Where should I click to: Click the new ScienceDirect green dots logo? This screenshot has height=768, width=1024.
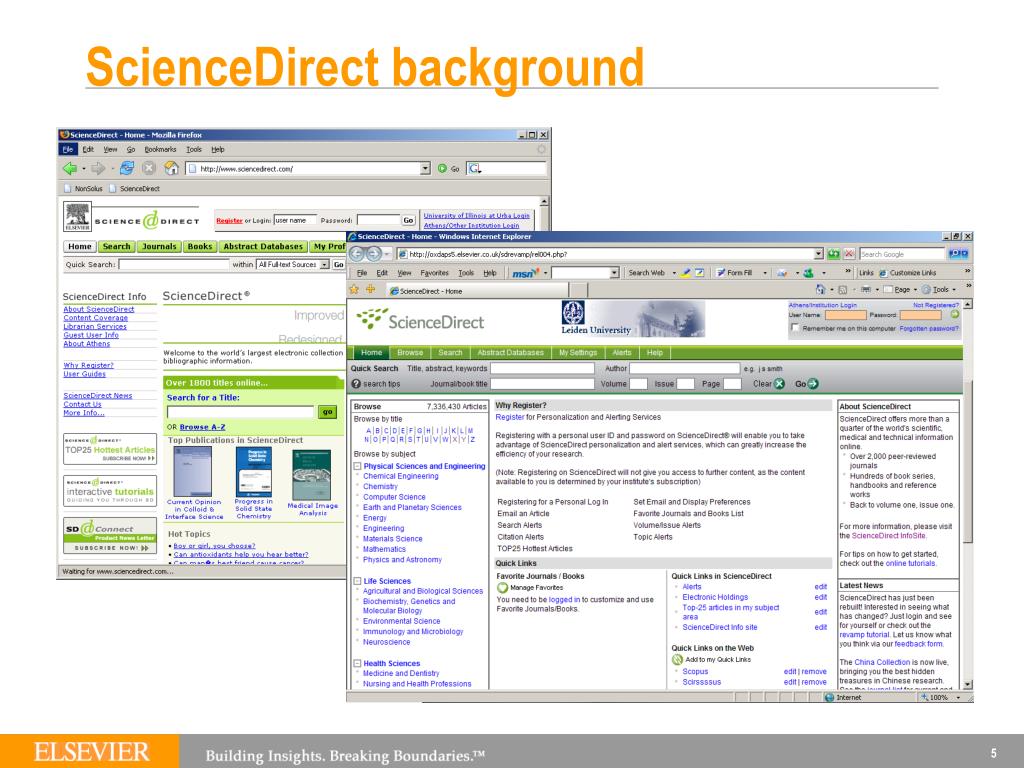point(372,318)
